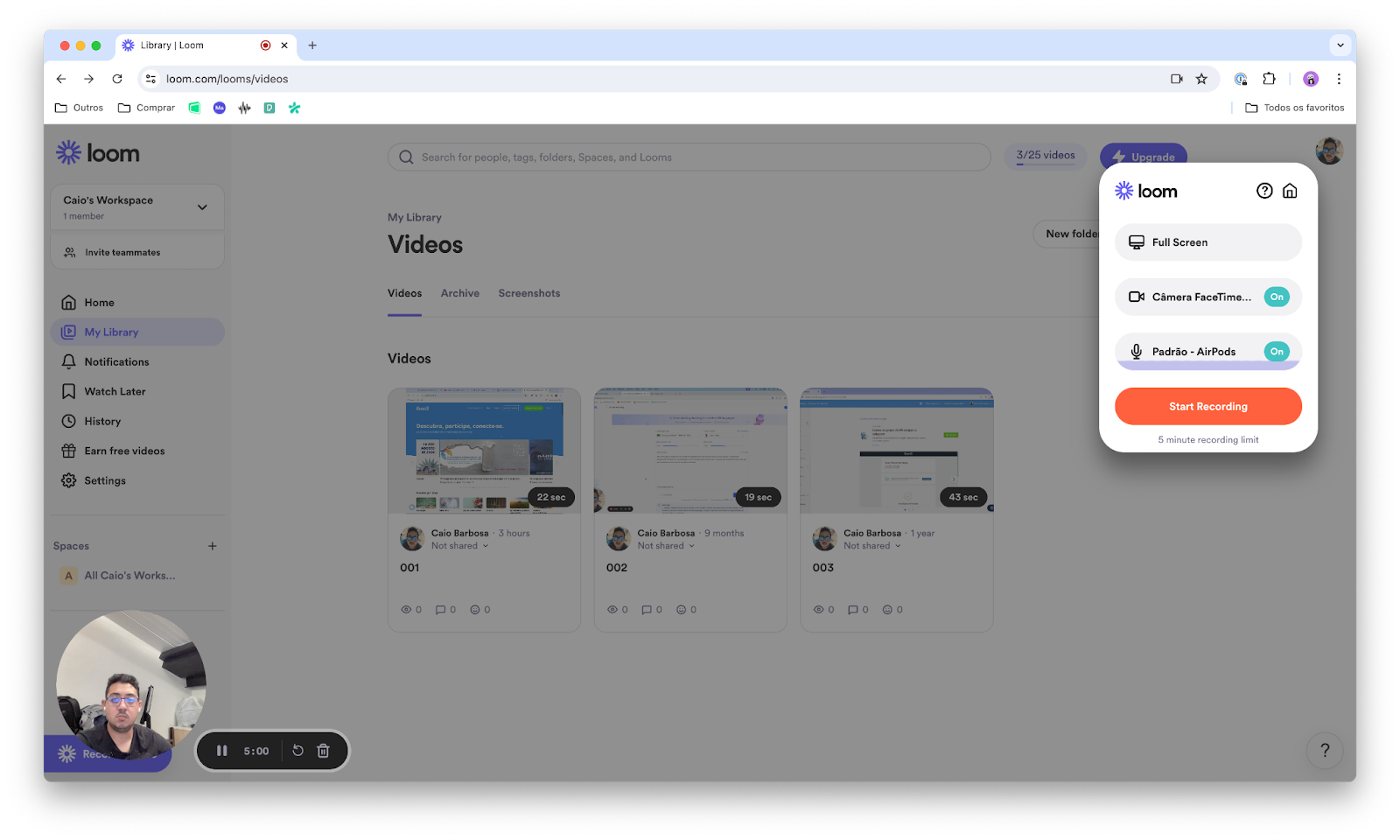The image size is (1400, 840).
Task: Click the Loom search field
Action: pyautogui.click(x=689, y=157)
